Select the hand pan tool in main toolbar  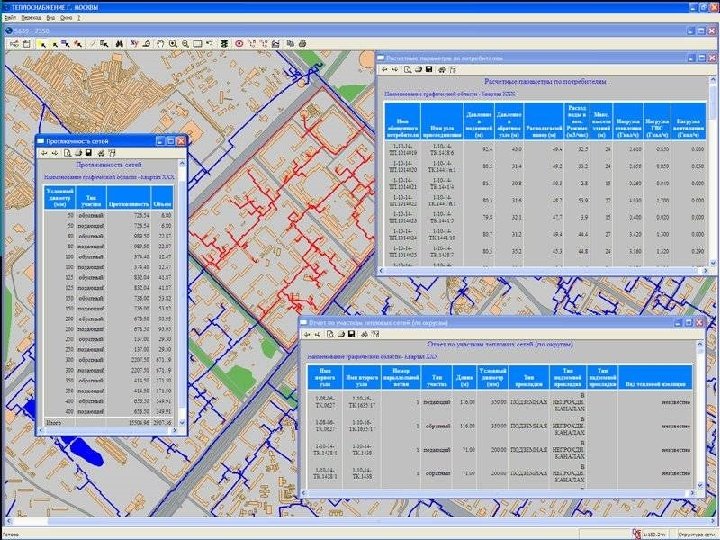tap(160, 44)
